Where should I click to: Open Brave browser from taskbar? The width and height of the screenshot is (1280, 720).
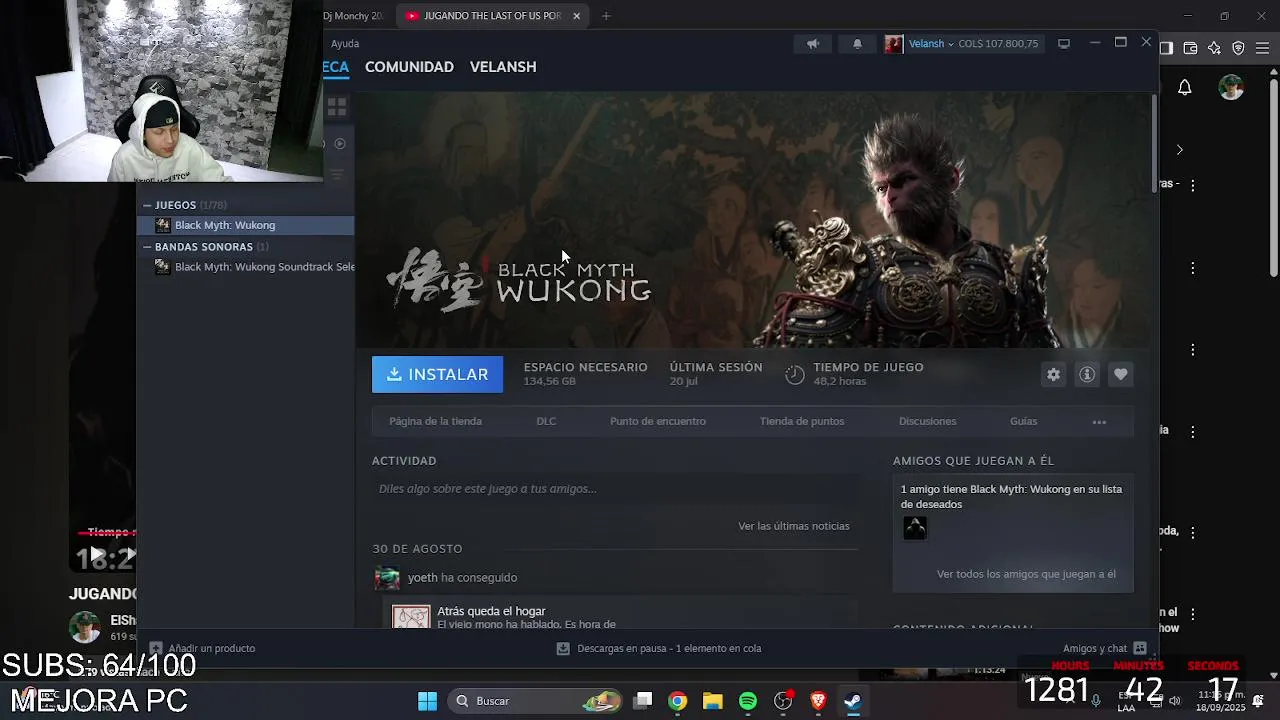coord(818,701)
